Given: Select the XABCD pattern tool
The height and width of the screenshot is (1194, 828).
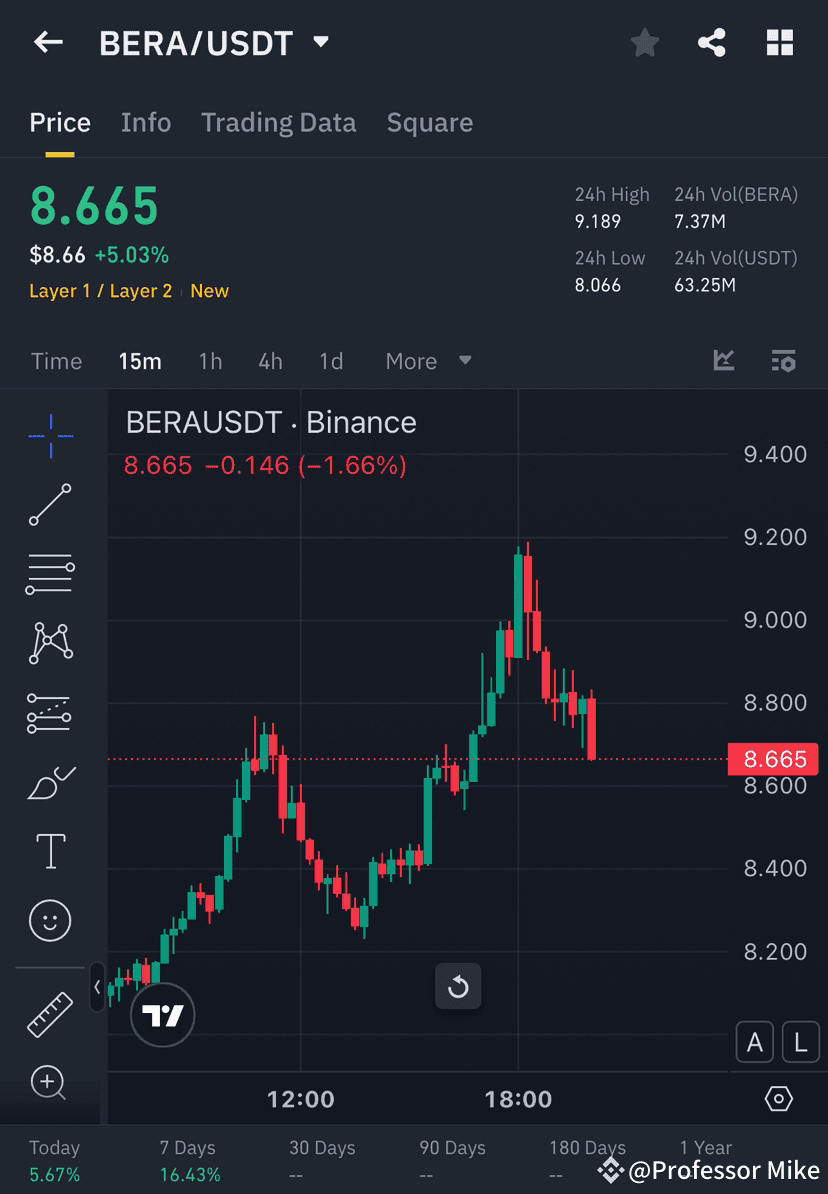Looking at the screenshot, I should [x=50, y=643].
